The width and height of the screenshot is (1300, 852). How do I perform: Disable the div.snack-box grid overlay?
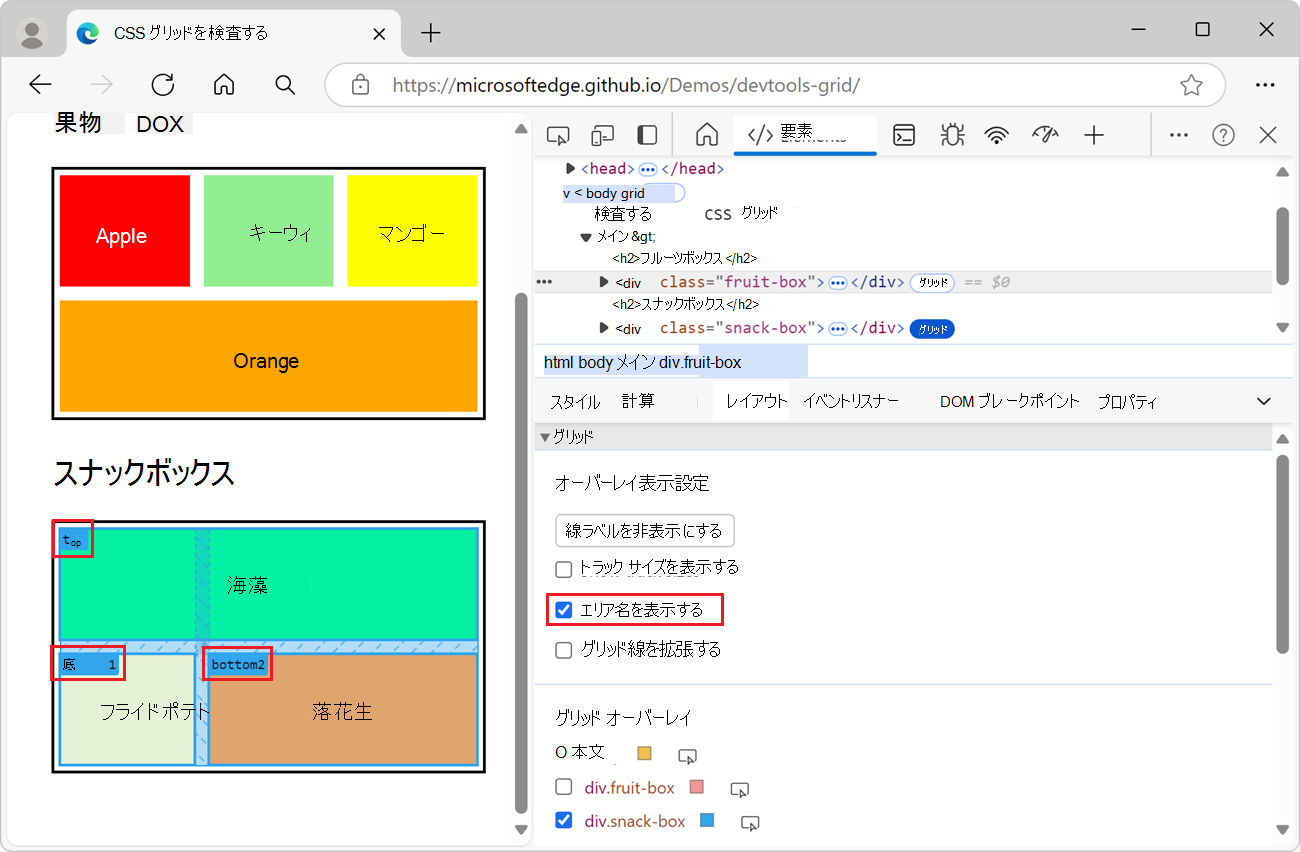pyautogui.click(x=563, y=821)
